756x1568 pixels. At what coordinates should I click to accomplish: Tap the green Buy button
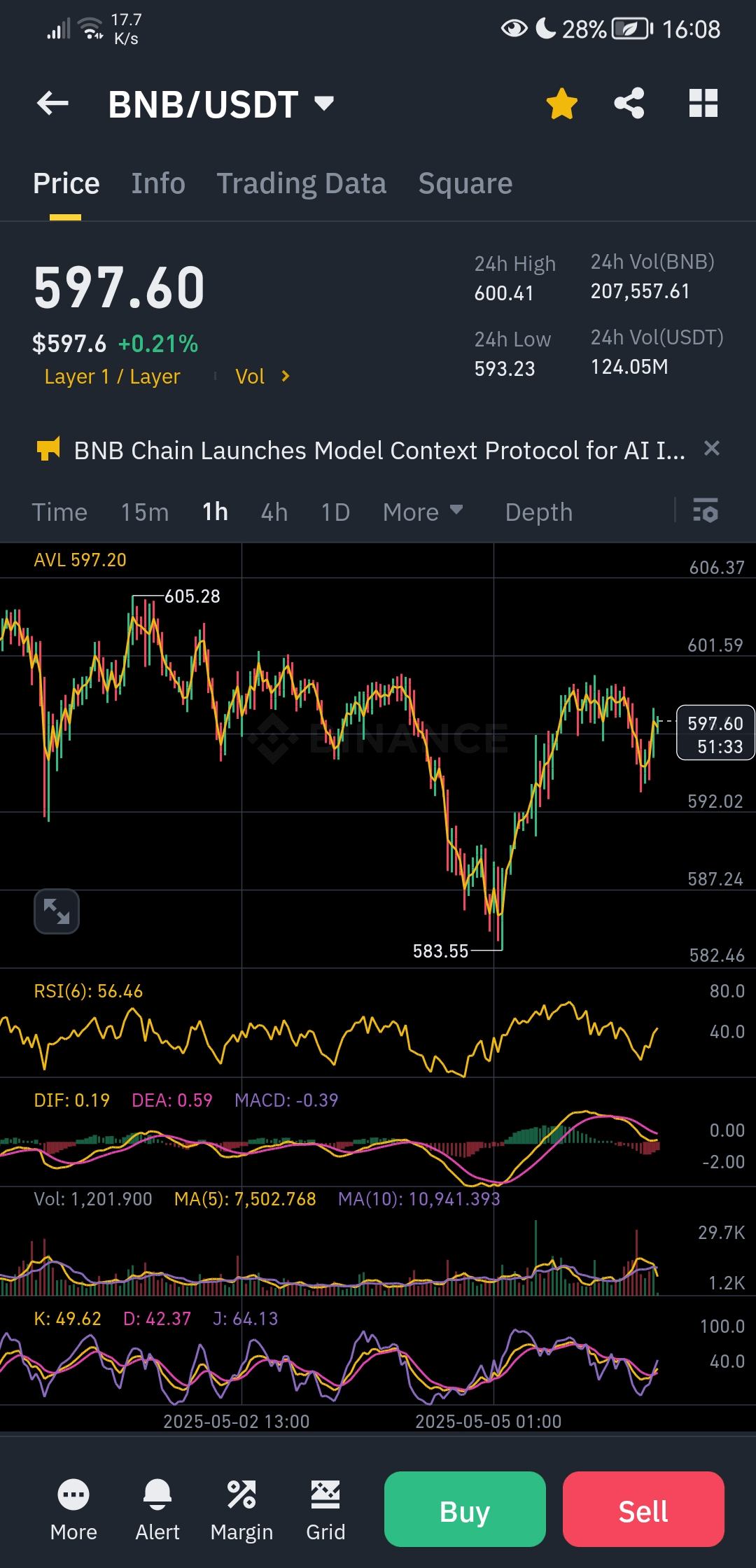[465, 1509]
